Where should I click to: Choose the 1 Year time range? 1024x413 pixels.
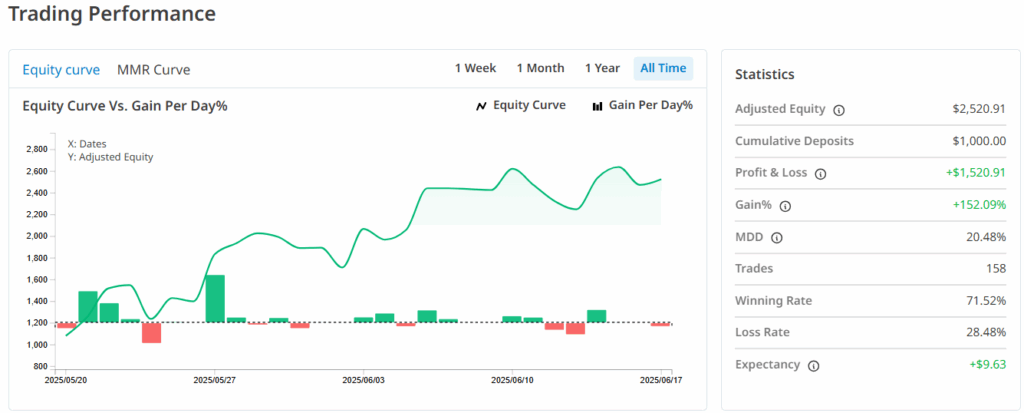click(x=602, y=68)
